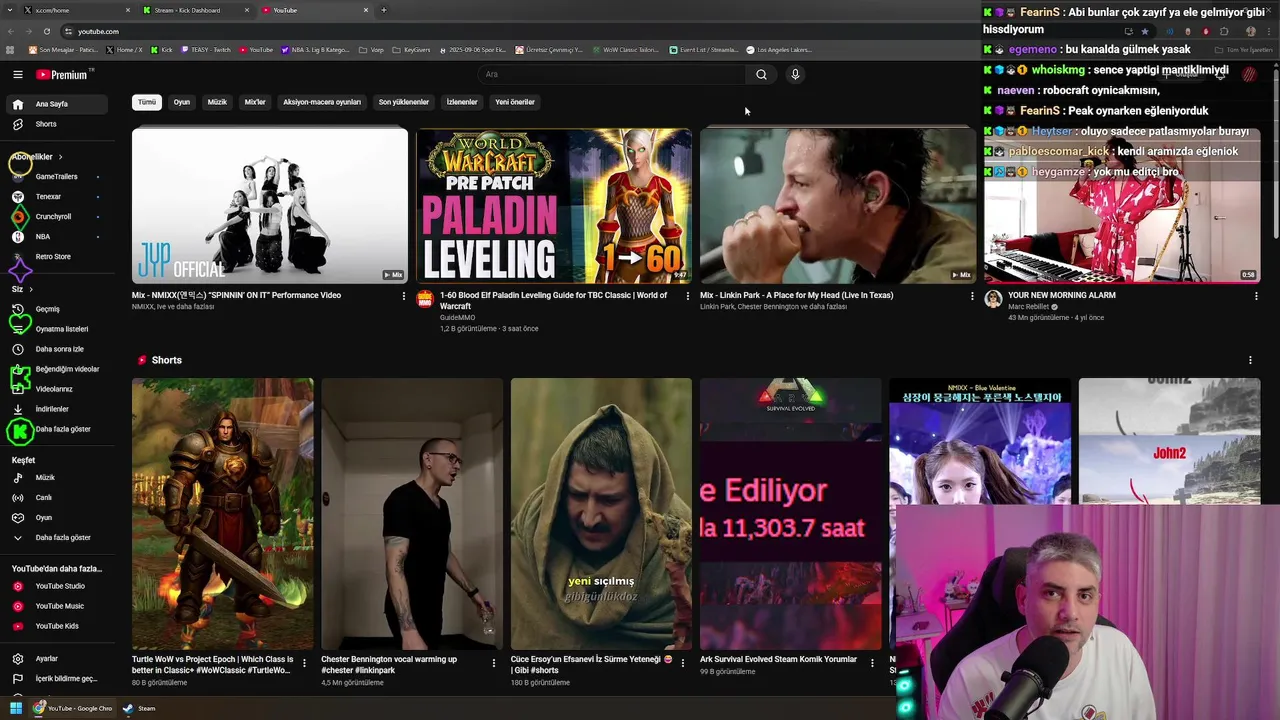Open options for the Cüce Ersoy short
Image resolution: width=1280 pixels, height=720 pixels.
(683, 663)
